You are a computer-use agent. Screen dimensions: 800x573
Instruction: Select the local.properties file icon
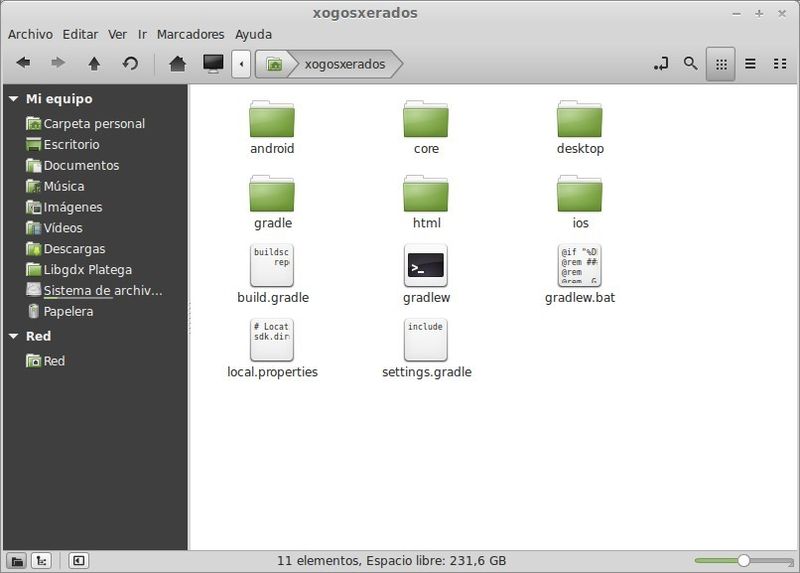point(272,340)
